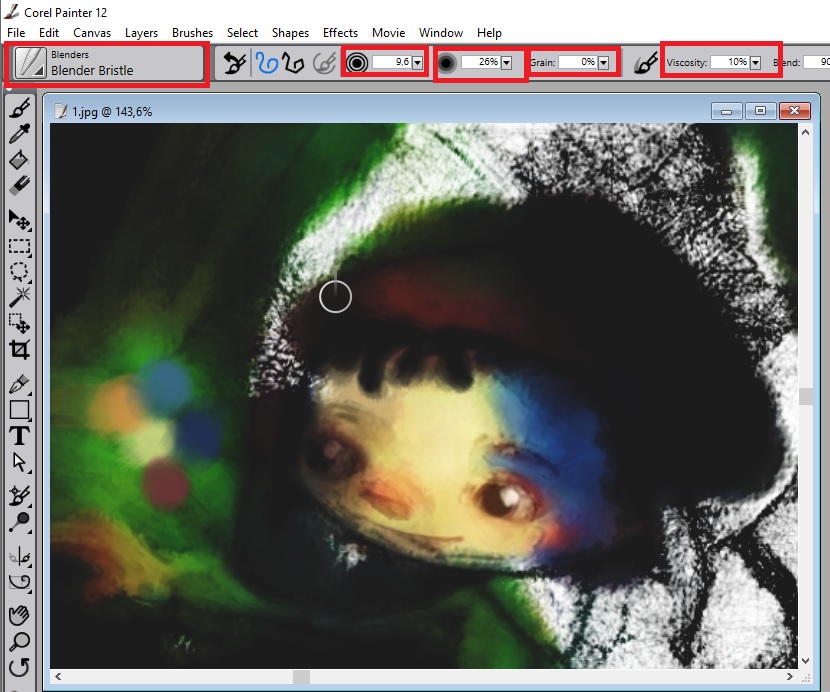Open the Shapes menu
The width and height of the screenshot is (830, 692).
(x=290, y=33)
